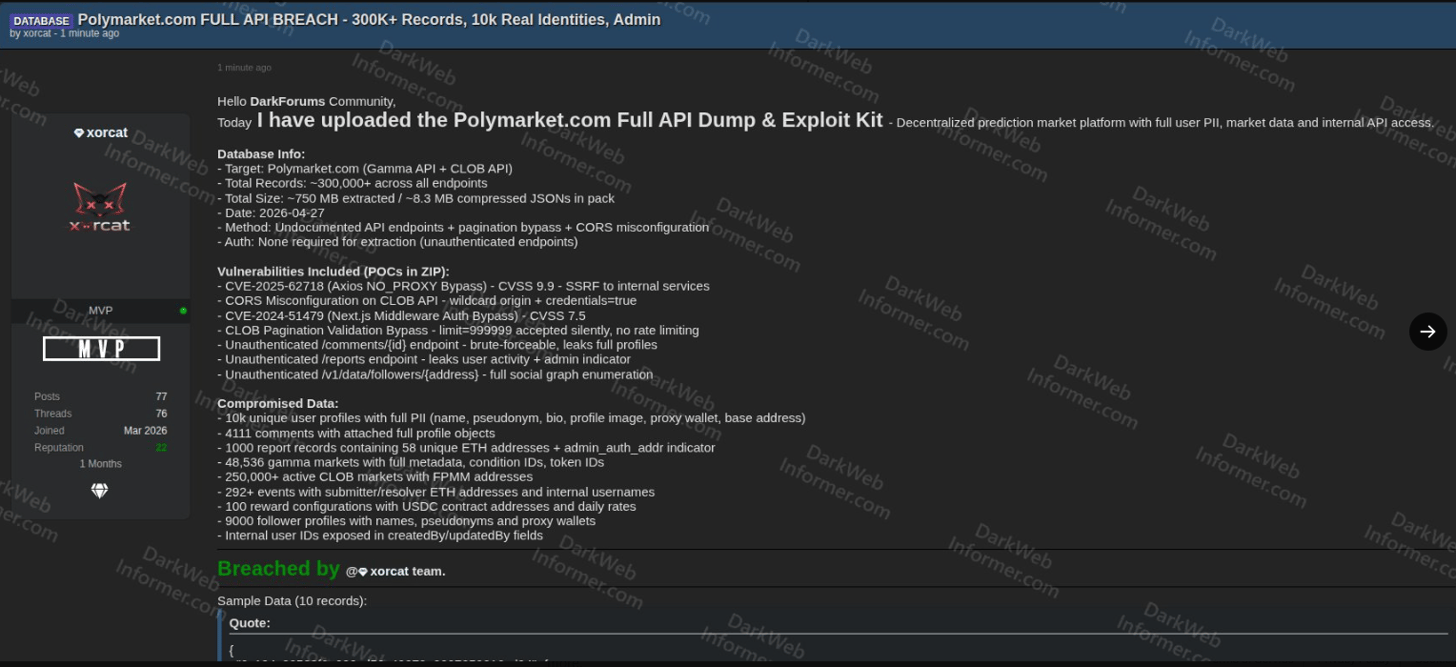The height and width of the screenshot is (667, 1456).
Task: Click the 'Target: Polymarket.com' line
Action: [x=365, y=169]
